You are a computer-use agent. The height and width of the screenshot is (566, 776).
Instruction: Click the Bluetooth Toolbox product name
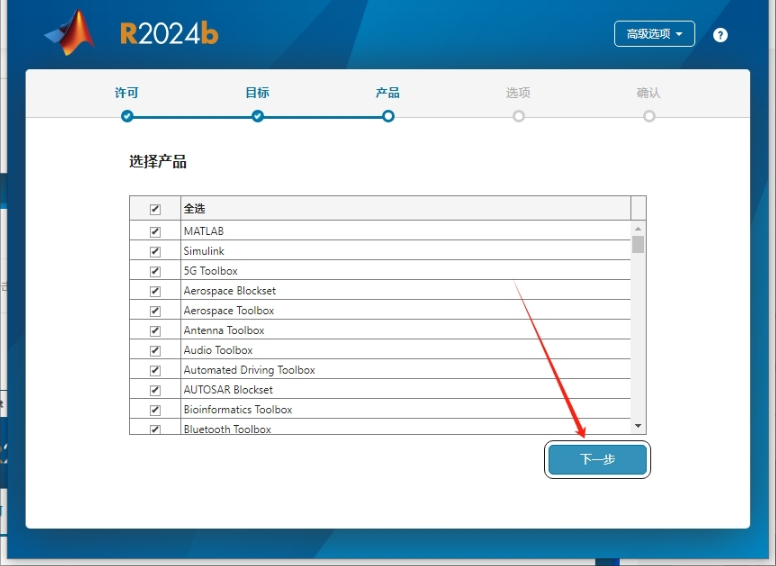[228, 429]
